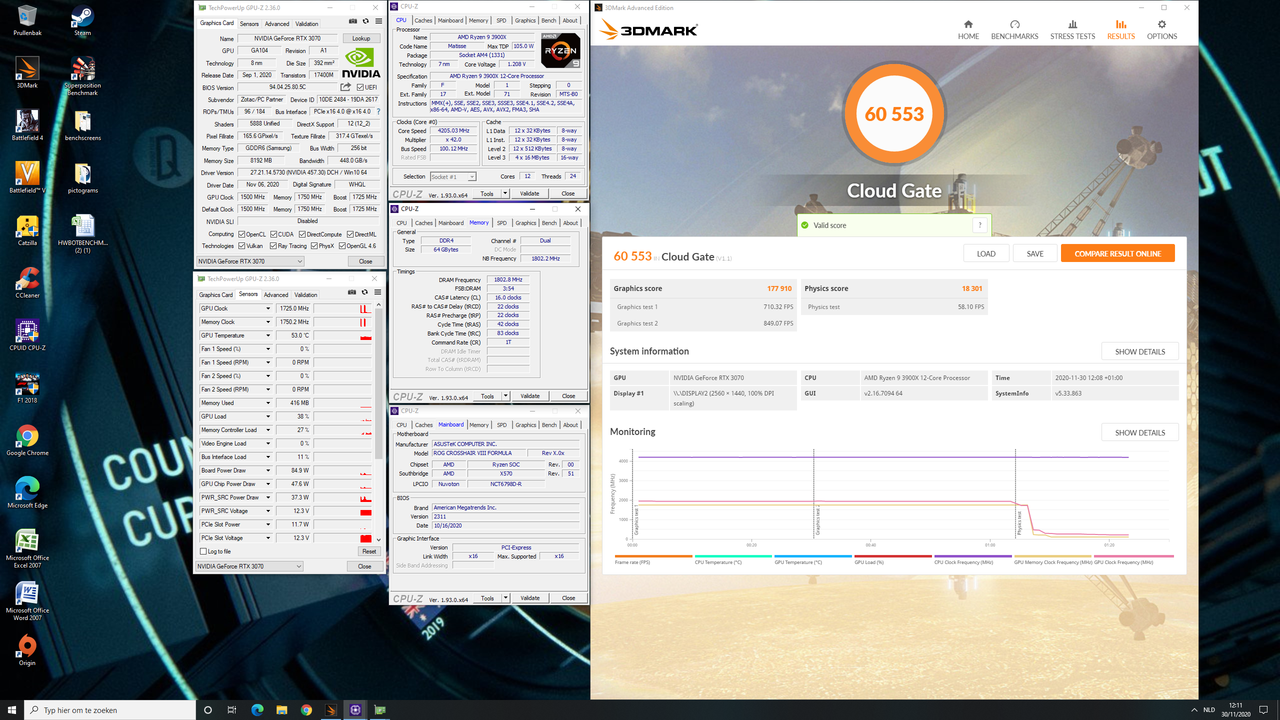Click COMPARE RESULT ONLINE button
1280x720 pixels.
(1118, 253)
